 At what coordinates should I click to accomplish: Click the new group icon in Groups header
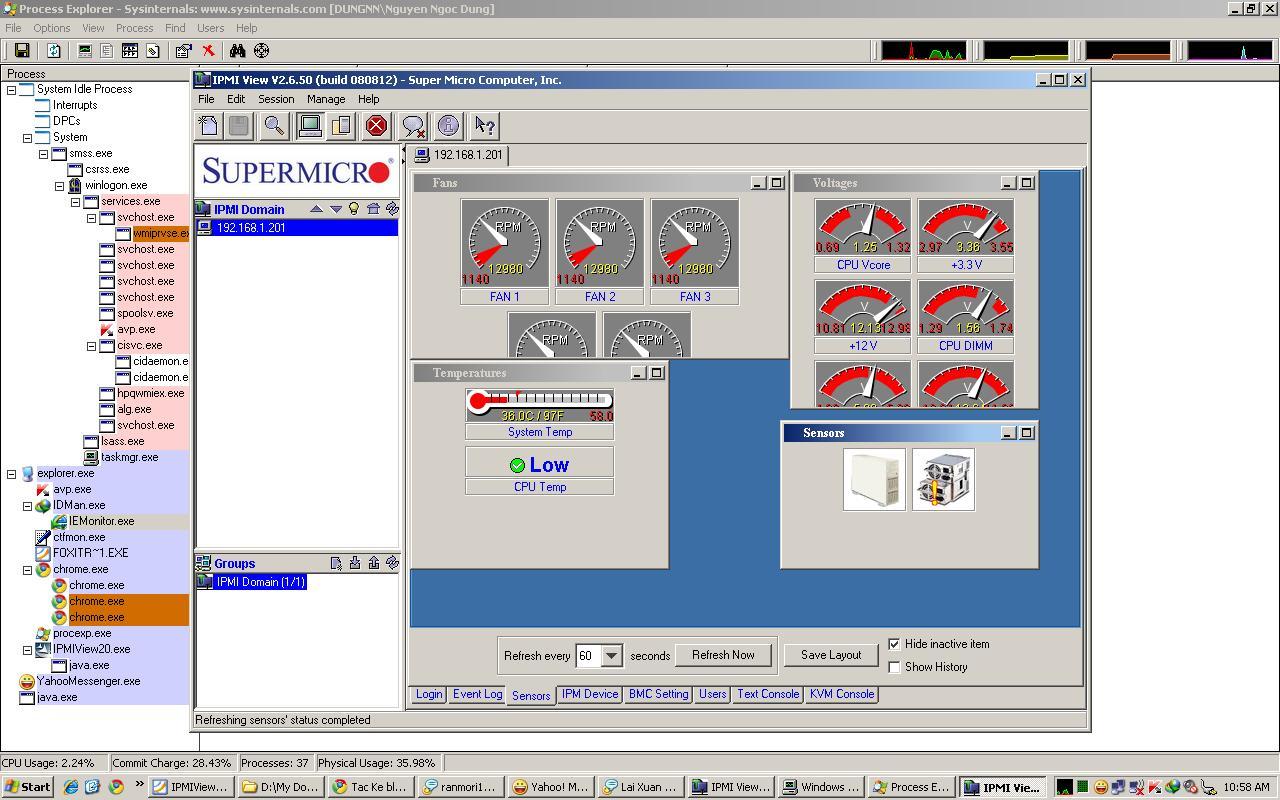[336, 563]
